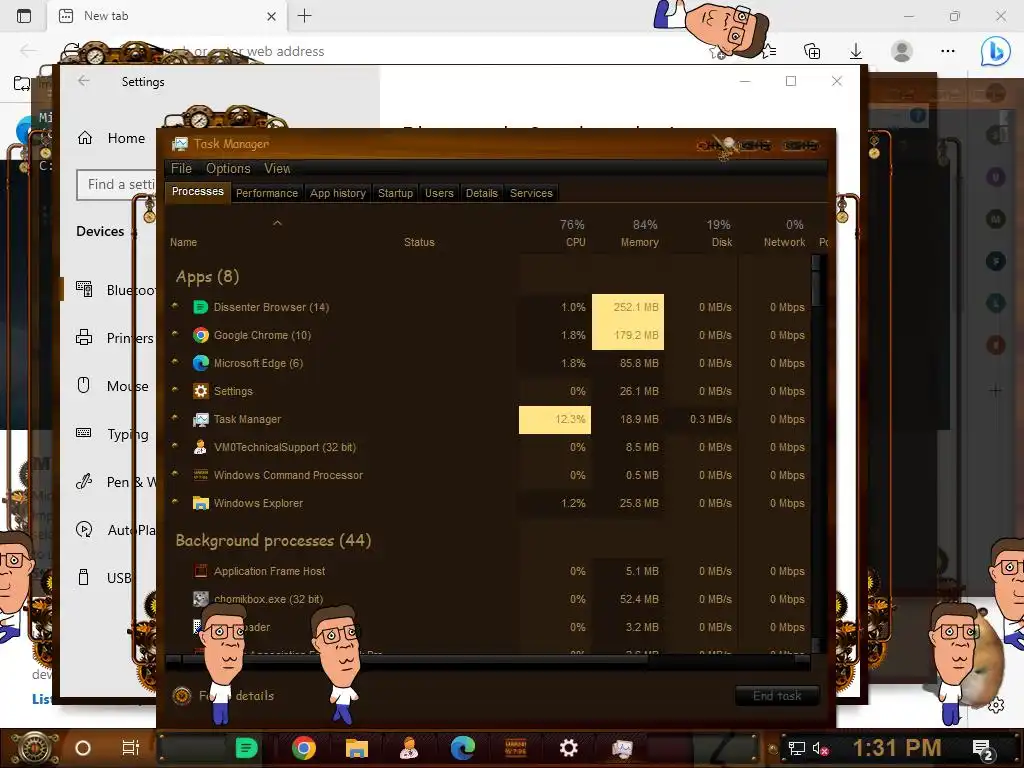
Task: Open the Settings gear on the taskbar
Action: (569, 748)
